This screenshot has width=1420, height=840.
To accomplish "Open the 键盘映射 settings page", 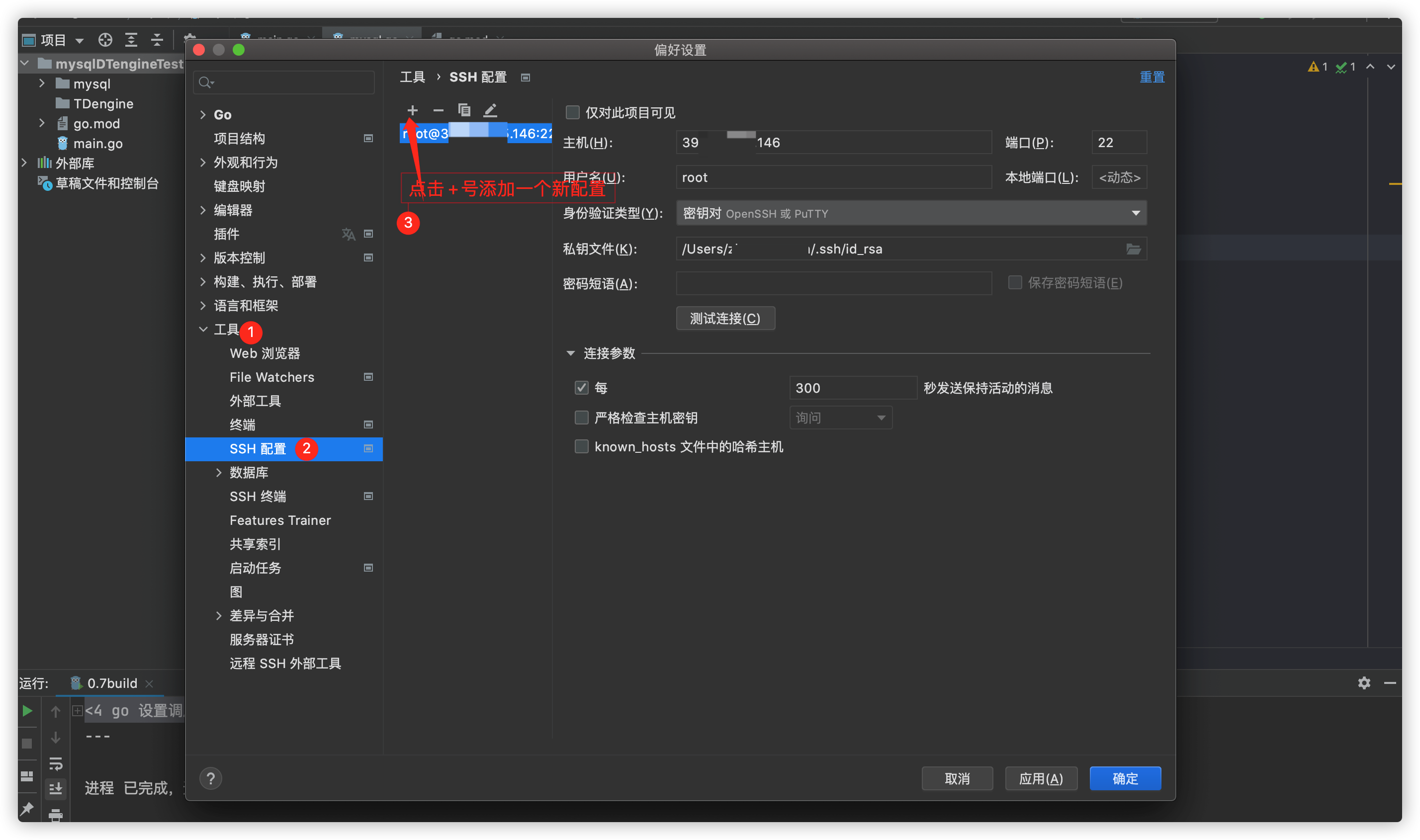I will (240, 186).
